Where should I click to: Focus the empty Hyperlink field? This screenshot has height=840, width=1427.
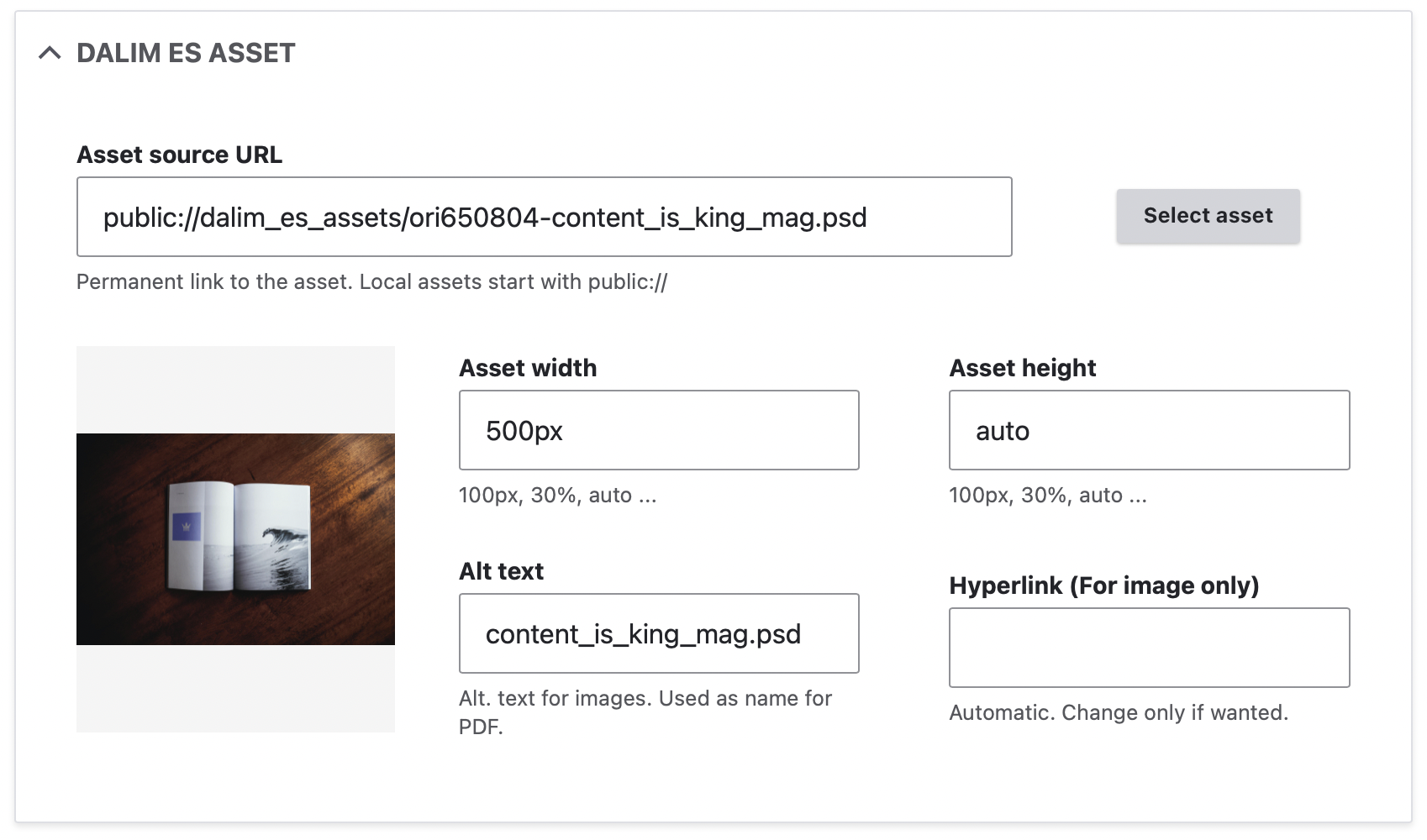point(1149,648)
